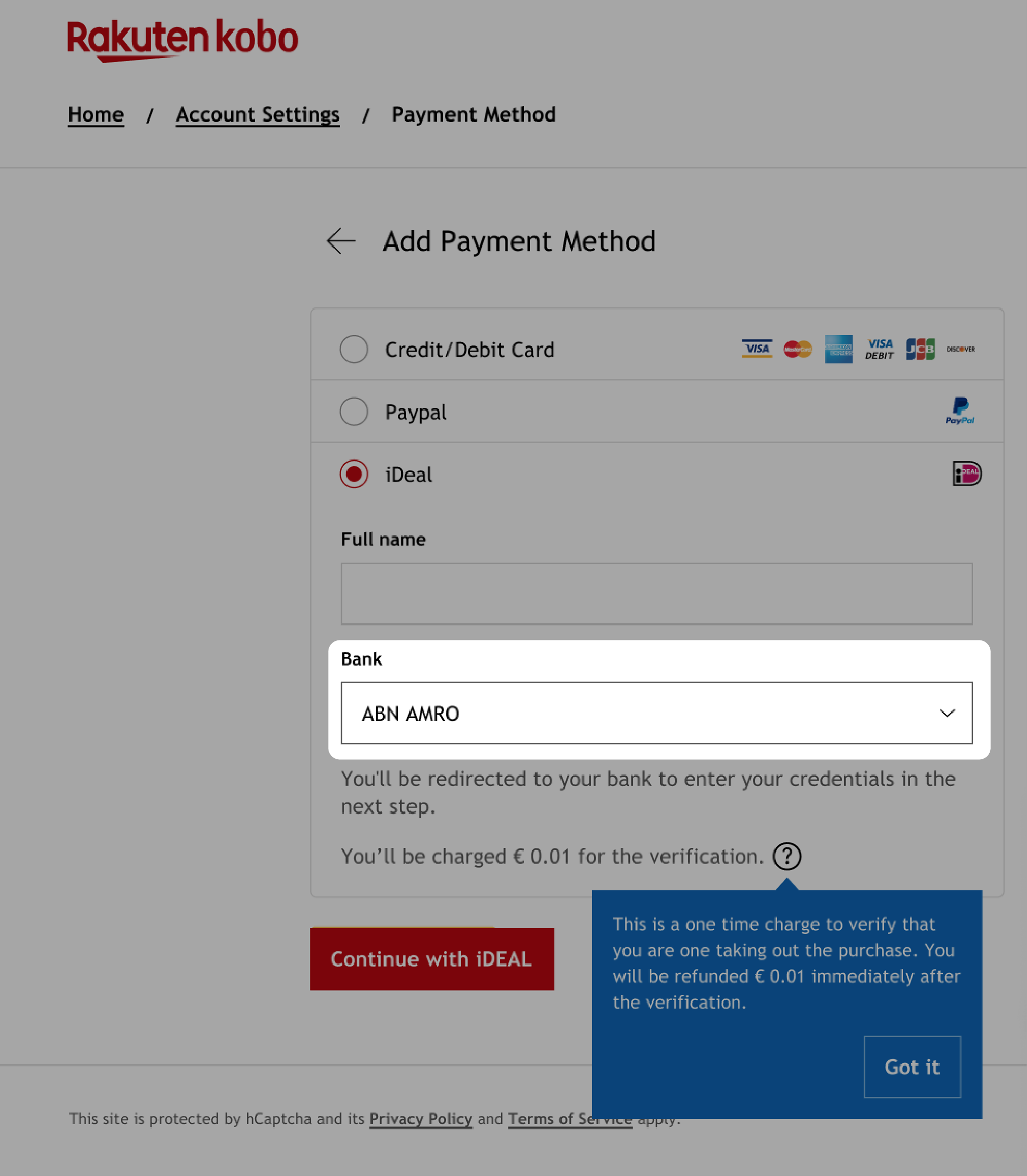Click Continue with iDeal button
Image resolution: width=1027 pixels, height=1176 pixels.
[431, 958]
